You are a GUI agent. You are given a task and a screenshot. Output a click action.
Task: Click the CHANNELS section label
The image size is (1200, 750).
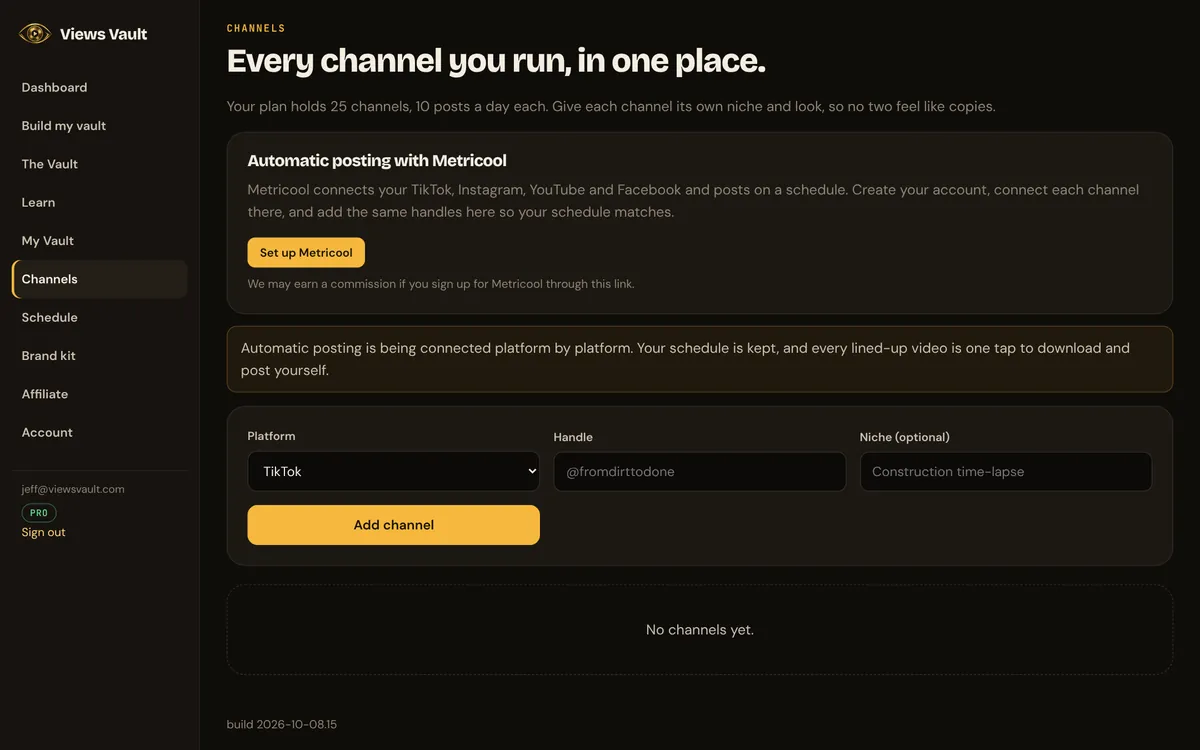tap(256, 29)
